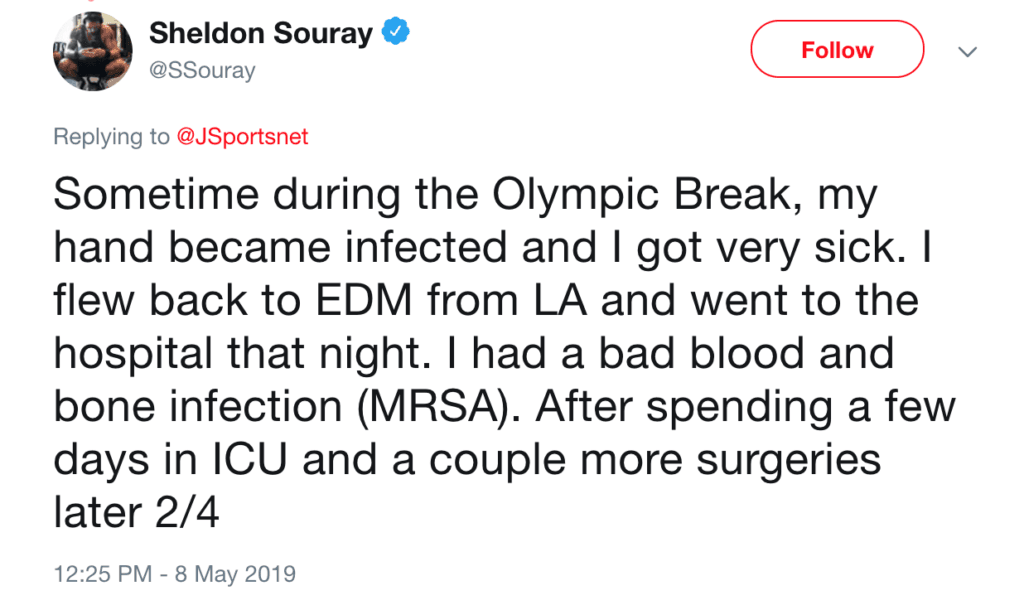Open the tweet options chevron menu
The width and height of the screenshot is (1024, 610).
967,51
